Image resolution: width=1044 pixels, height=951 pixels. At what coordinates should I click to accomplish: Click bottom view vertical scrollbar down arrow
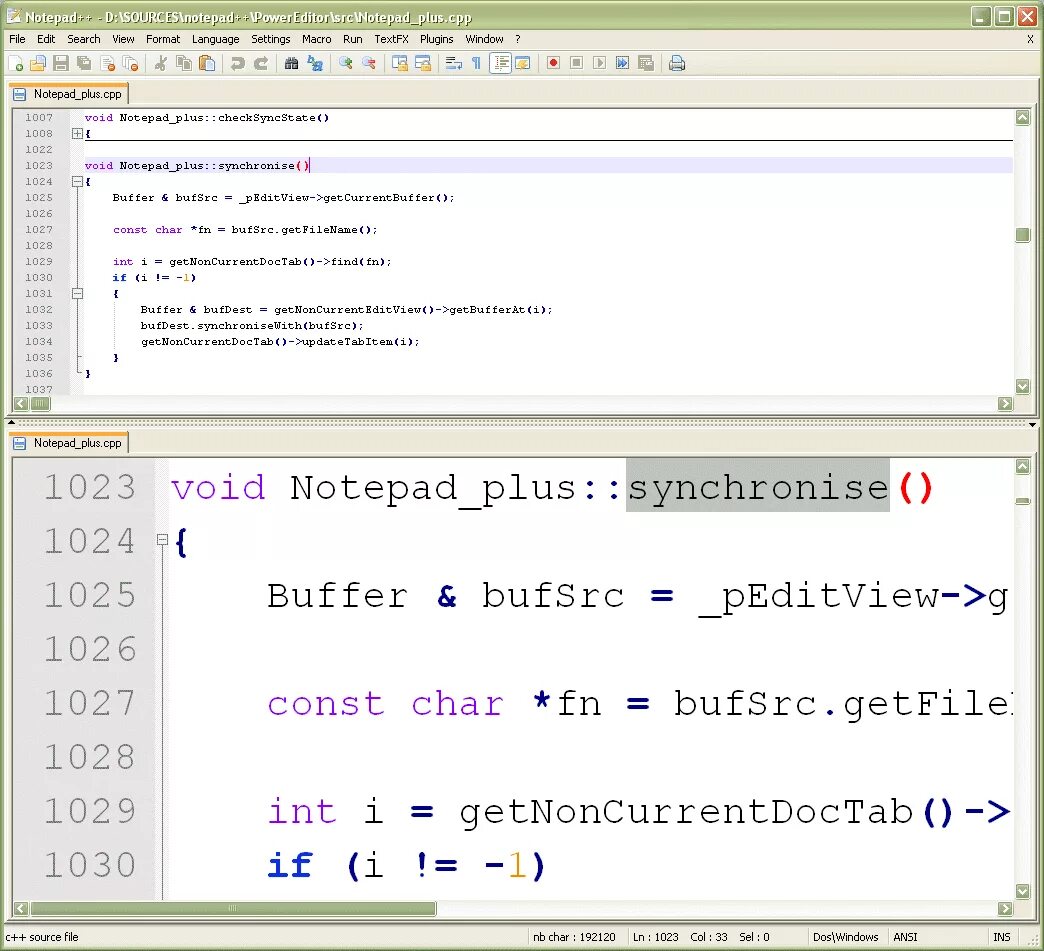click(x=1023, y=891)
